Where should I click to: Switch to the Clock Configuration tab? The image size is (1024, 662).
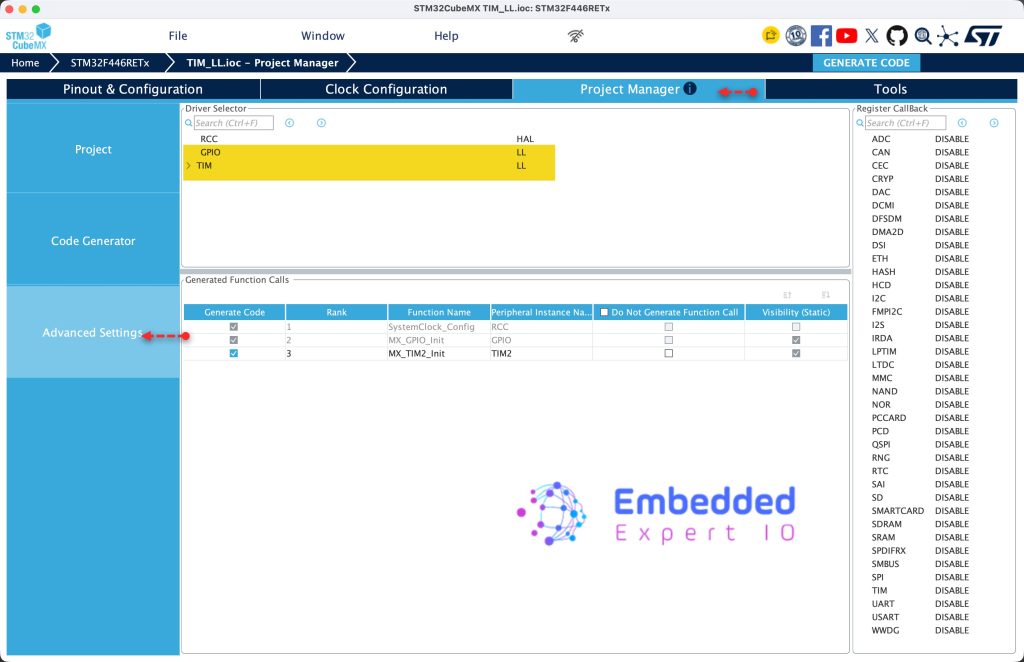pyautogui.click(x=386, y=89)
